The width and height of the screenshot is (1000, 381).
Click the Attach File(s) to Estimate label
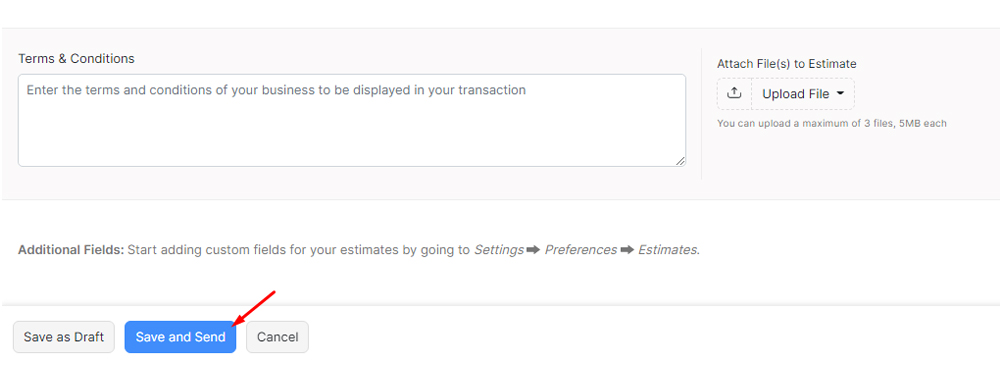pos(786,64)
